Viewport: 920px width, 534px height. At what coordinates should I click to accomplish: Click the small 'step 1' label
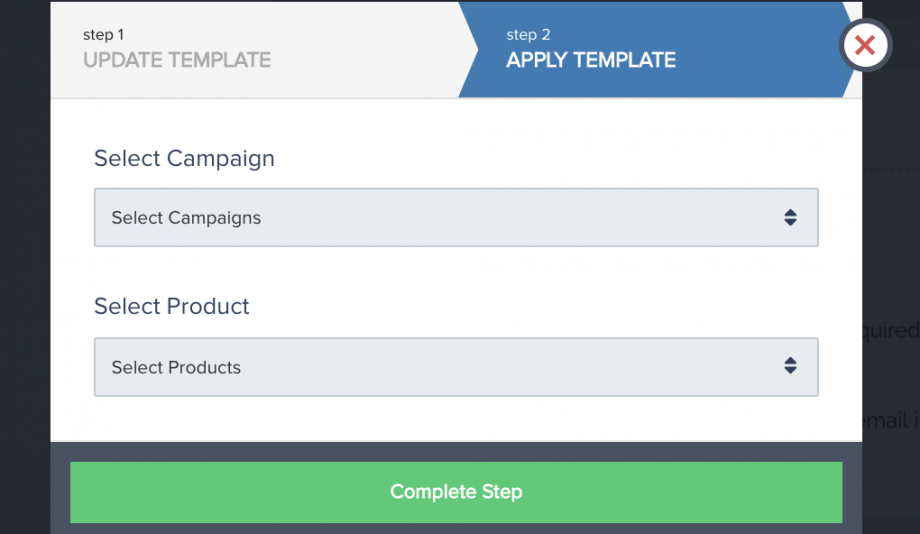pos(103,35)
